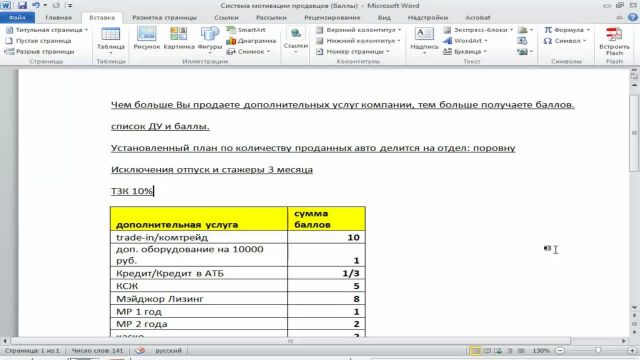Switch to Print Layout view icon
The image size is (640, 360).
click(475, 351)
